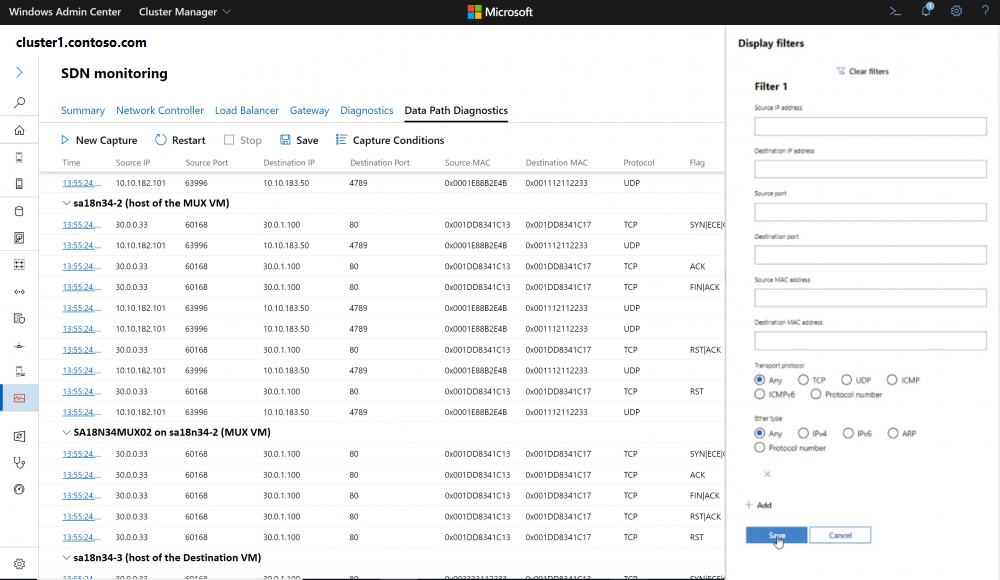
Task: Switch to the Diagnostics tab
Action: coord(367,110)
